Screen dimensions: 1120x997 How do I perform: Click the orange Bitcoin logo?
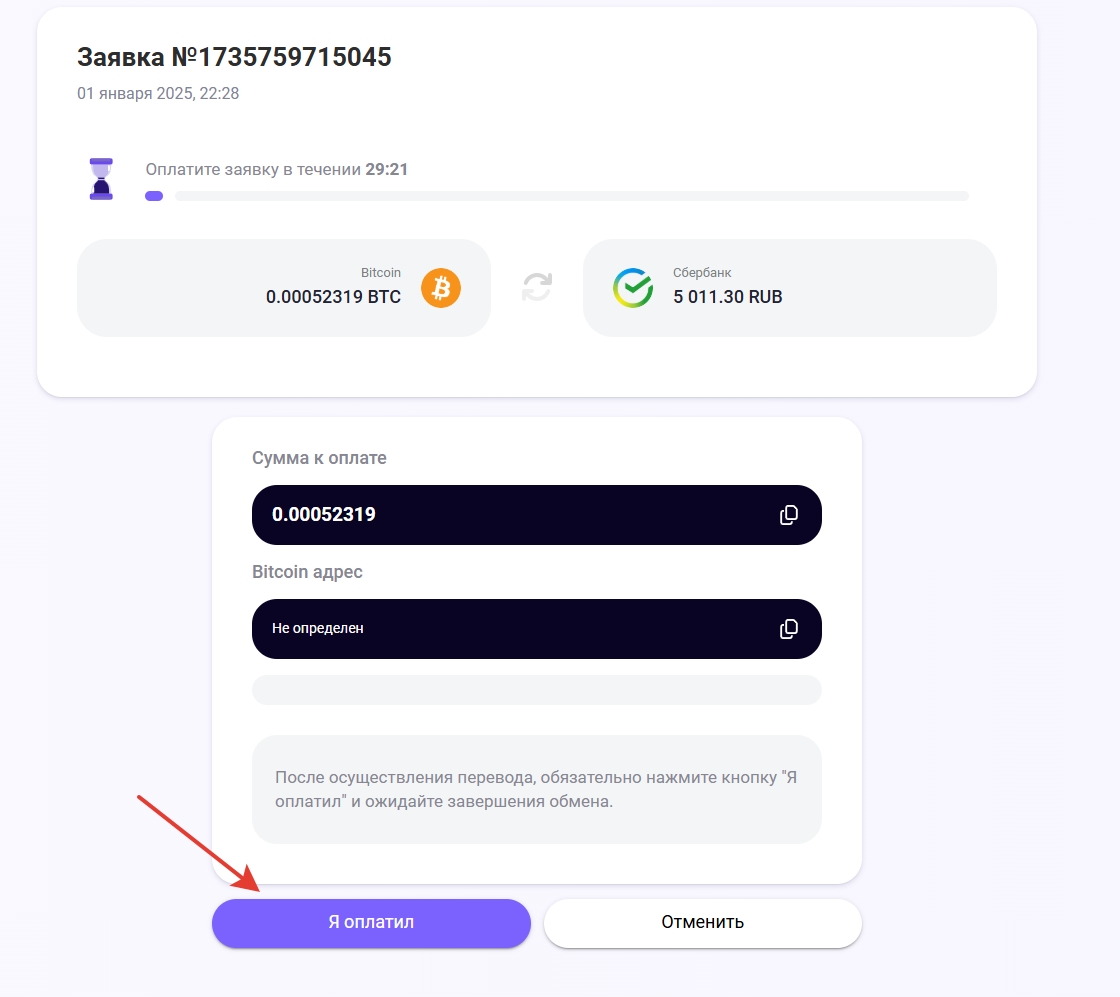pos(441,288)
